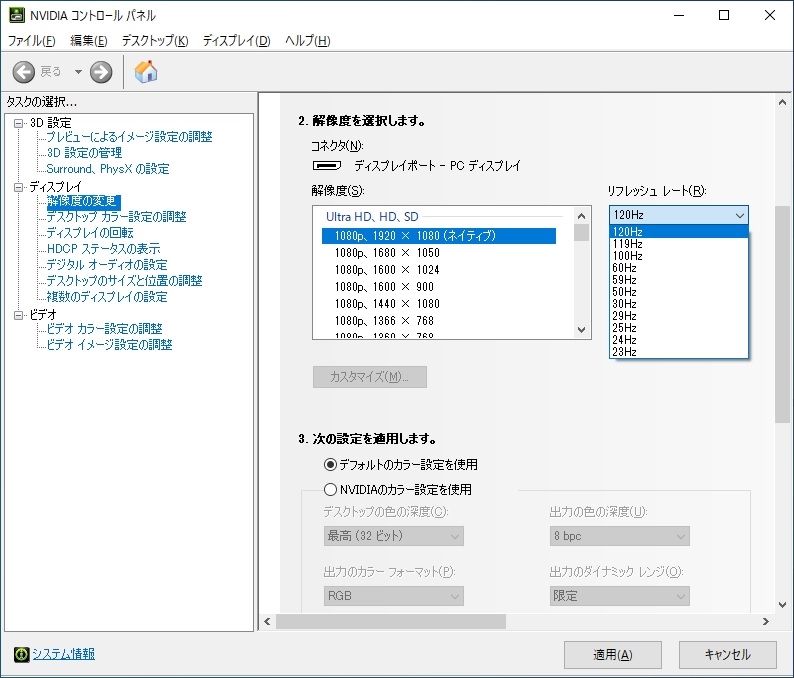Open 3D 設定の管理 page
Image resolution: width=794 pixels, height=678 pixels.
[84, 153]
